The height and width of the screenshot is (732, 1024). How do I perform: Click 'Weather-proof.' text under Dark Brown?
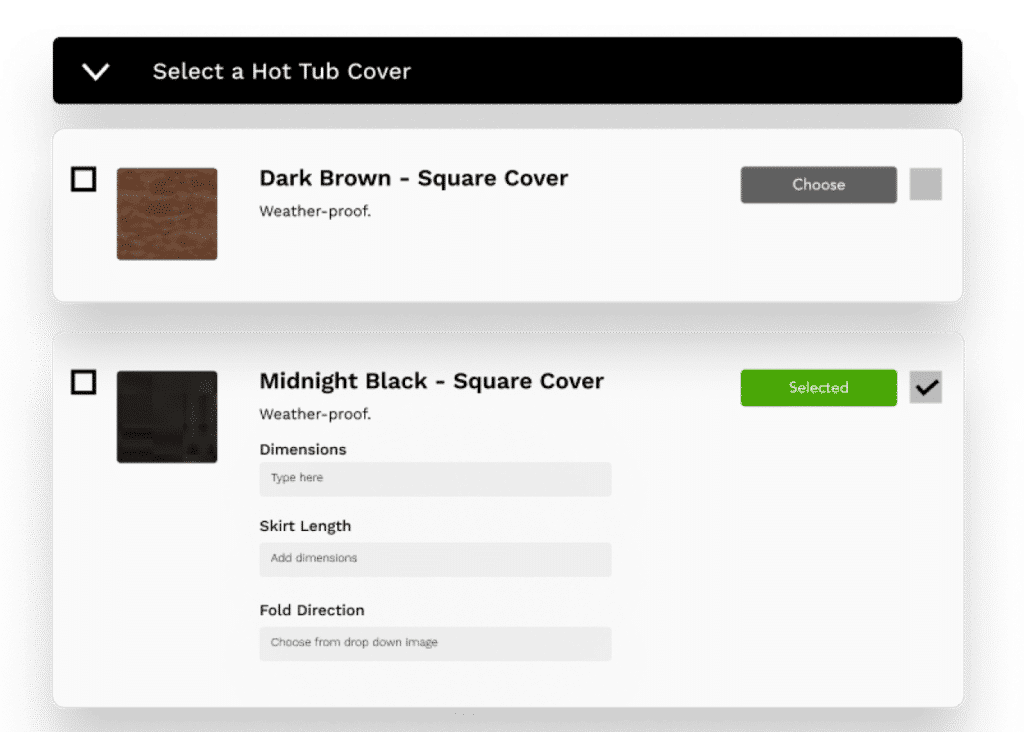click(315, 211)
